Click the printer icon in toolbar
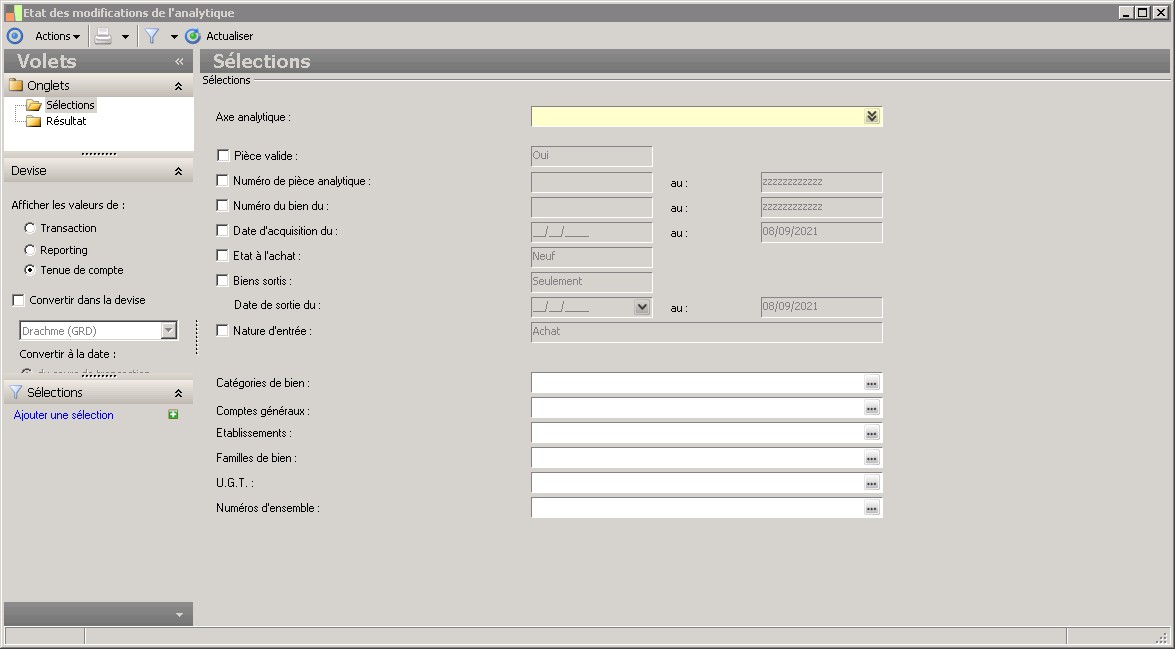This screenshot has width=1175, height=649. (x=103, y=36)
